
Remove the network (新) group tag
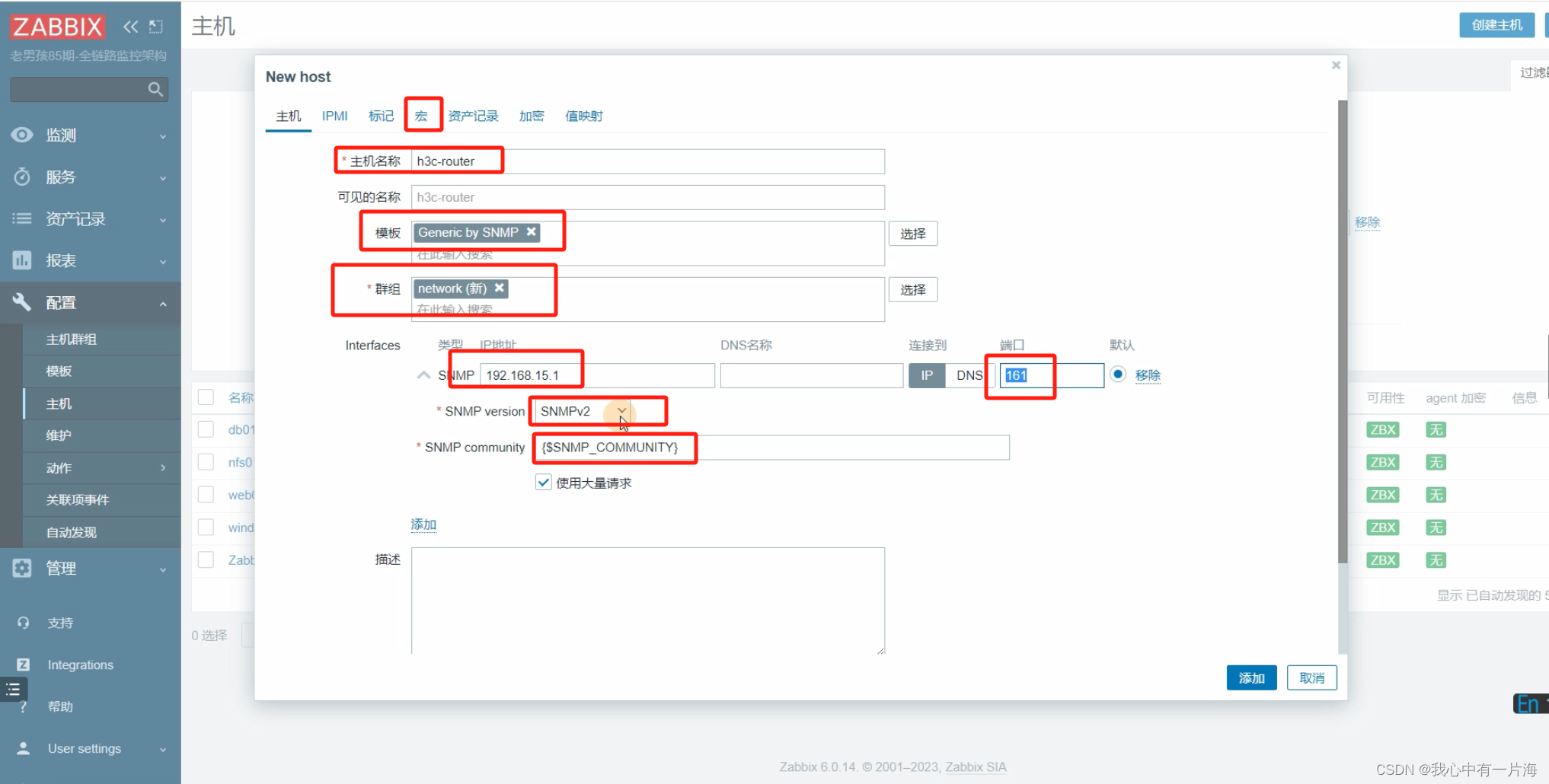[500, 288]
